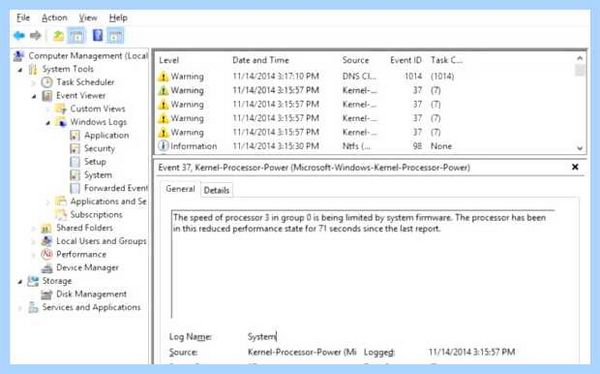Collapse the System Tools tree node
Image resolution: width=600 pixels, height=374 pixels.
click(20, 70)
